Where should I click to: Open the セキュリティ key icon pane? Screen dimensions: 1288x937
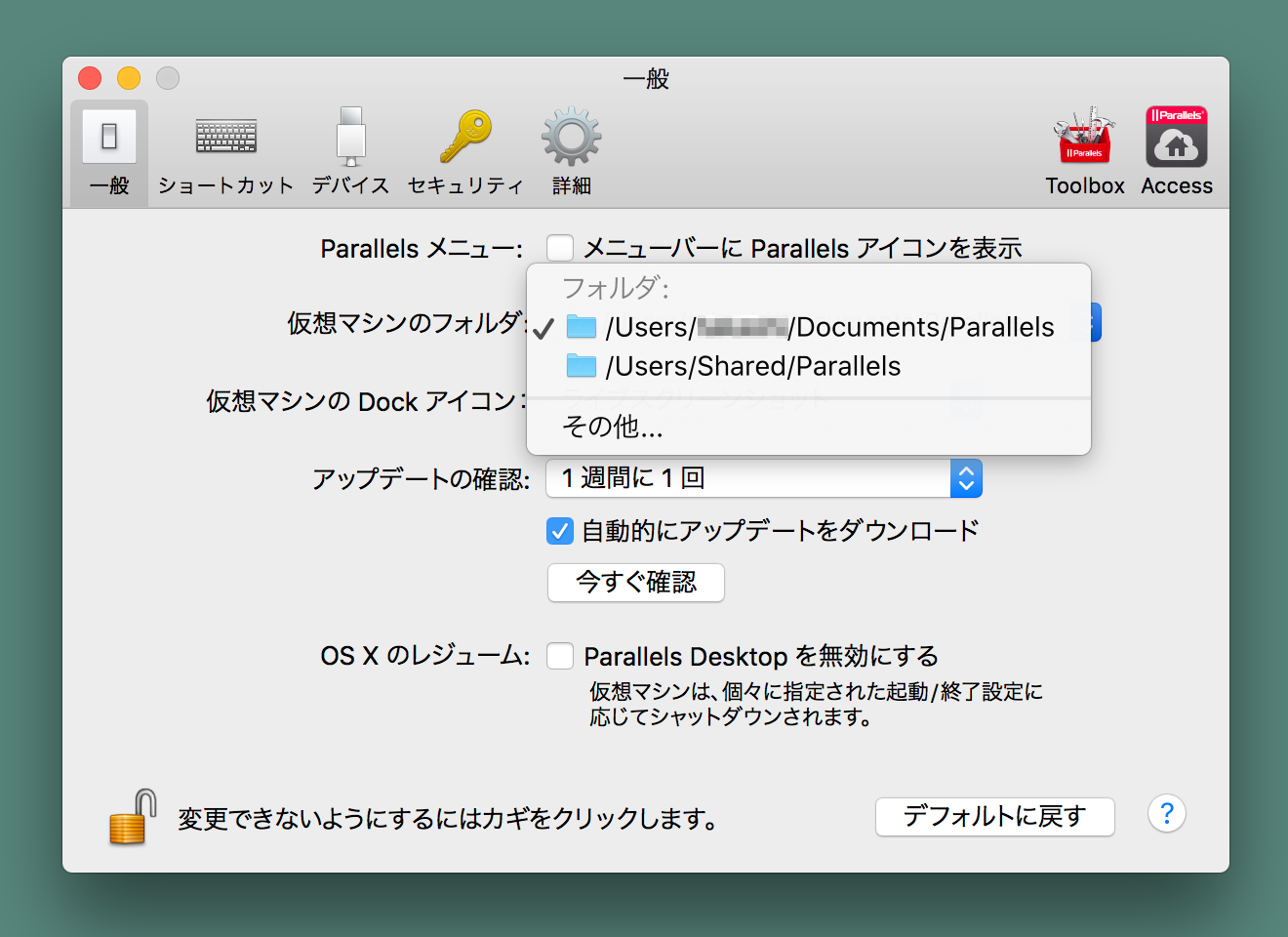click(465, 152)
